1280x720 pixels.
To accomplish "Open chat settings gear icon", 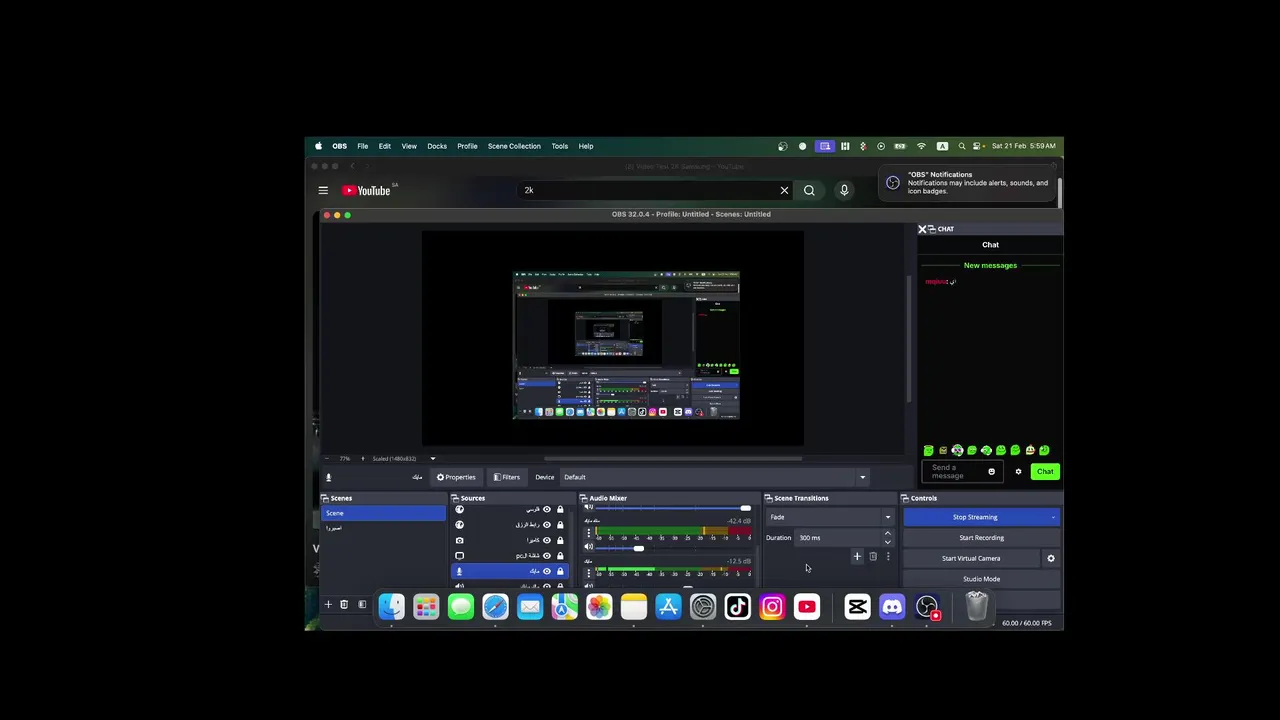I will [x=1019, y=472].
